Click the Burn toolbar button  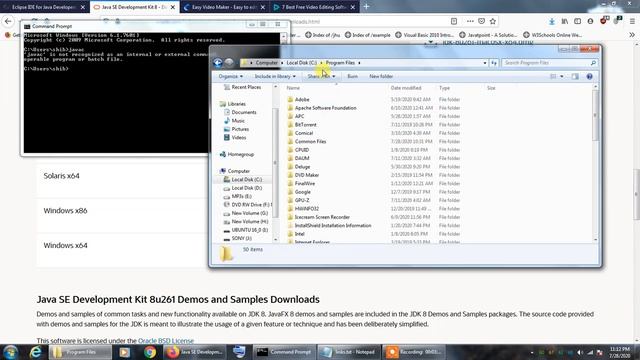tap(352, 76)
